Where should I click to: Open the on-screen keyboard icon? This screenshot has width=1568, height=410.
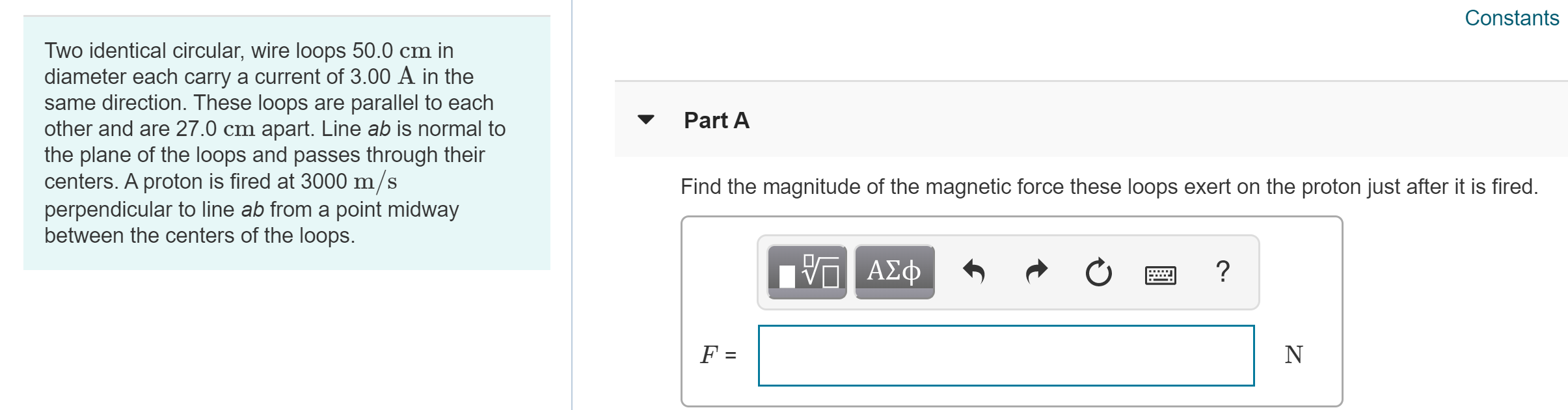(1162, 276)
